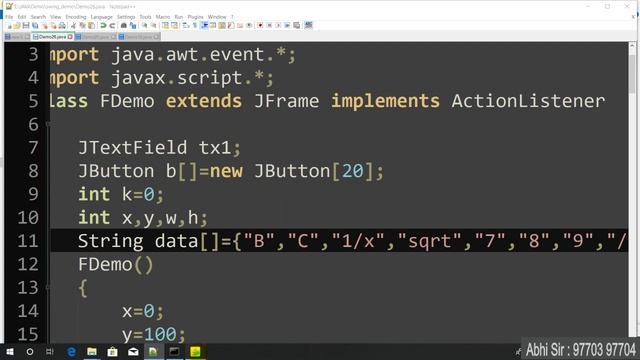
Task: Click the Close document toolbar icon
Action: (44, 26)
